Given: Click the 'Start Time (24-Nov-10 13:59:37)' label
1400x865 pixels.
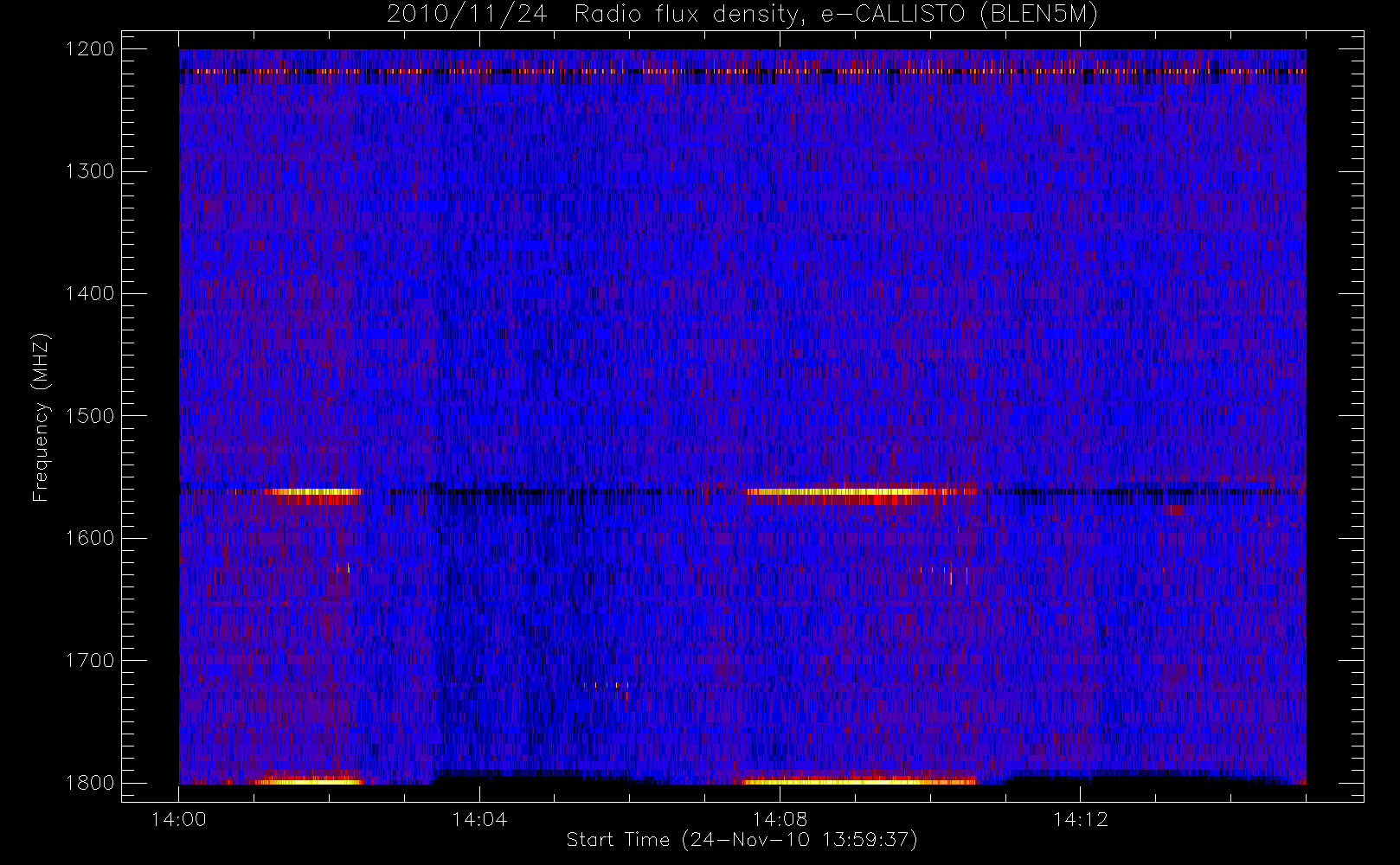Looking at the screenshot, I should click(x=742, y=840).
